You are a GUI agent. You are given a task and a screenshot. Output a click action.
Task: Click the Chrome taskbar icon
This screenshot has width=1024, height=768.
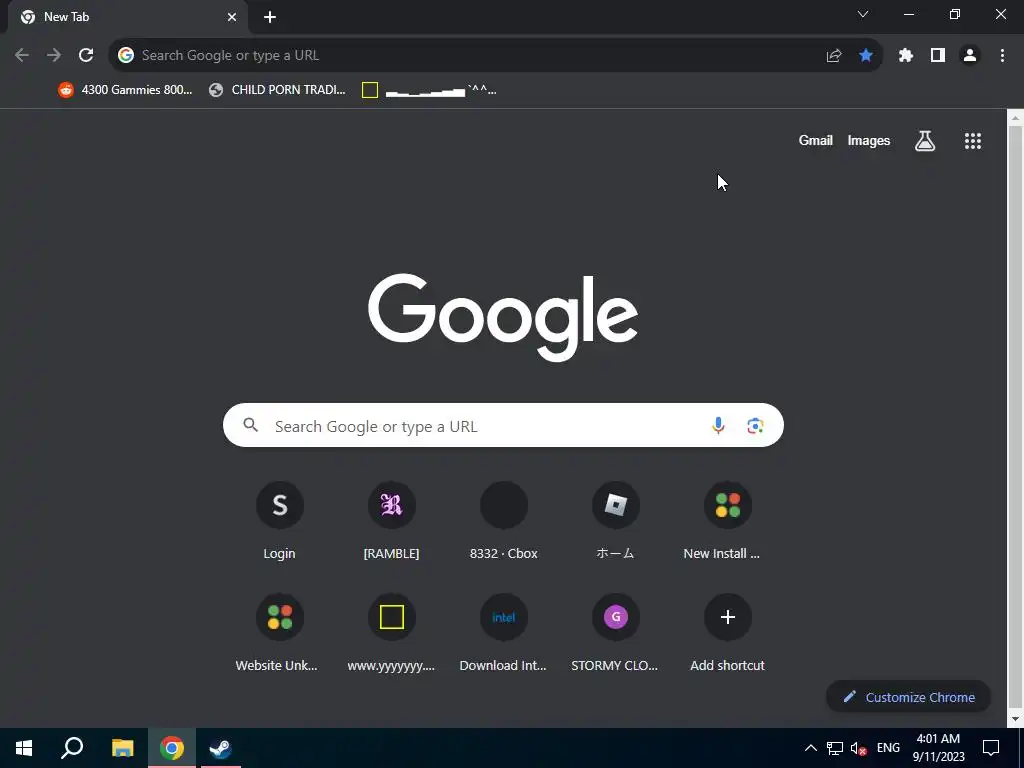coord(172,748)
